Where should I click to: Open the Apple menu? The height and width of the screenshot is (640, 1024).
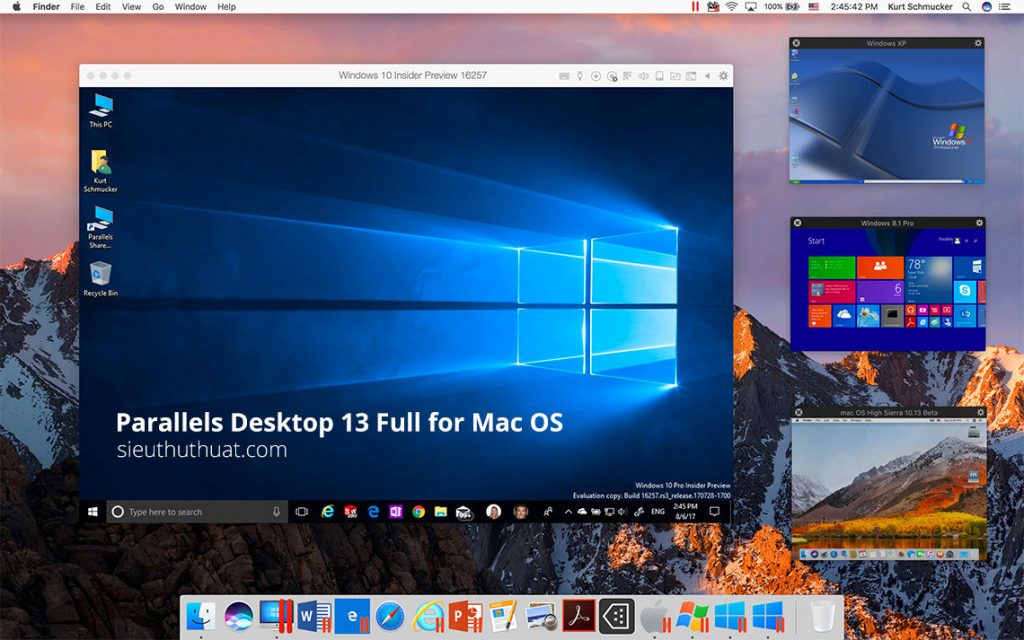coord(16,7)
